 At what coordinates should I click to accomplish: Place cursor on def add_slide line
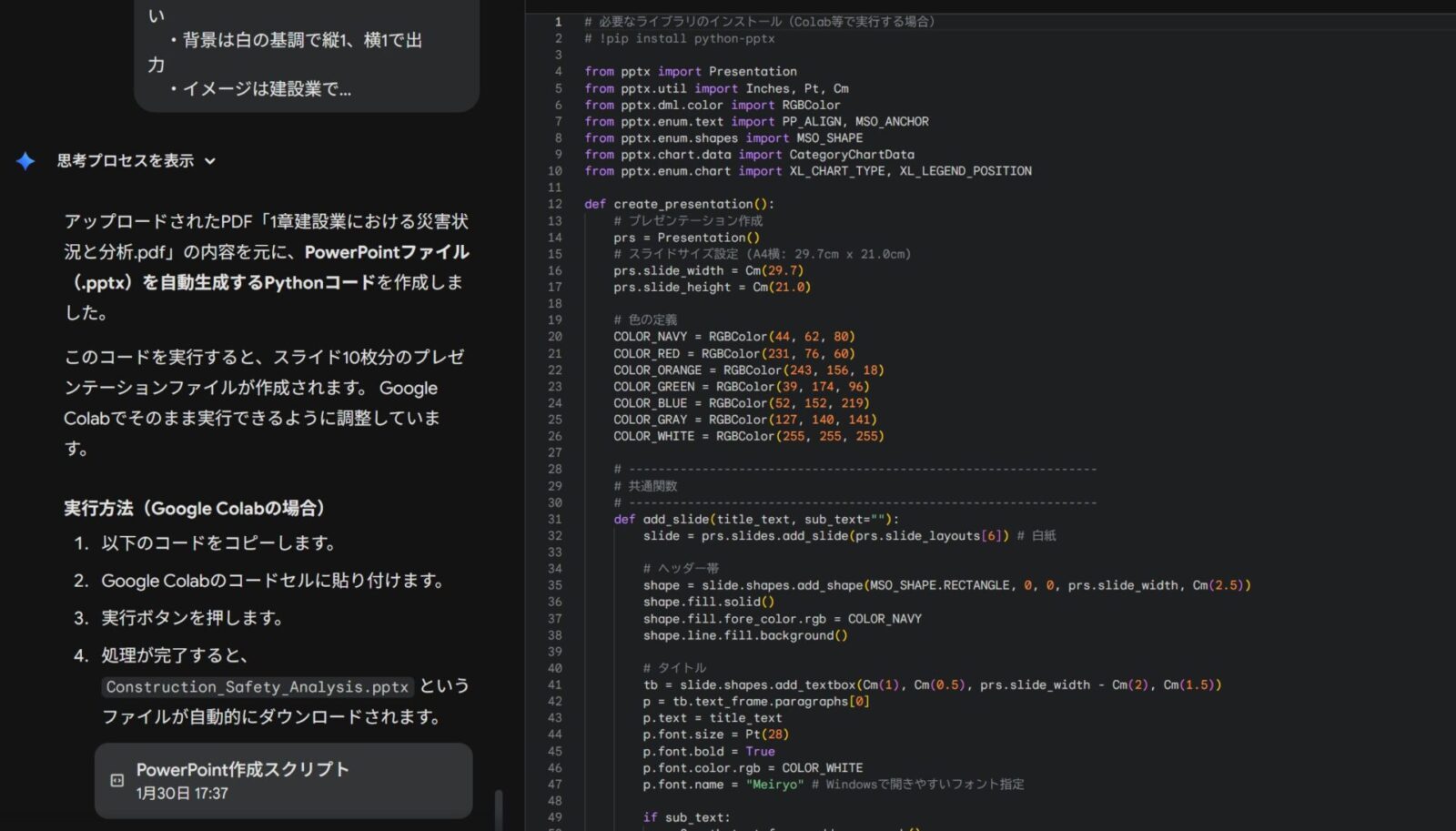pos(755,519)
